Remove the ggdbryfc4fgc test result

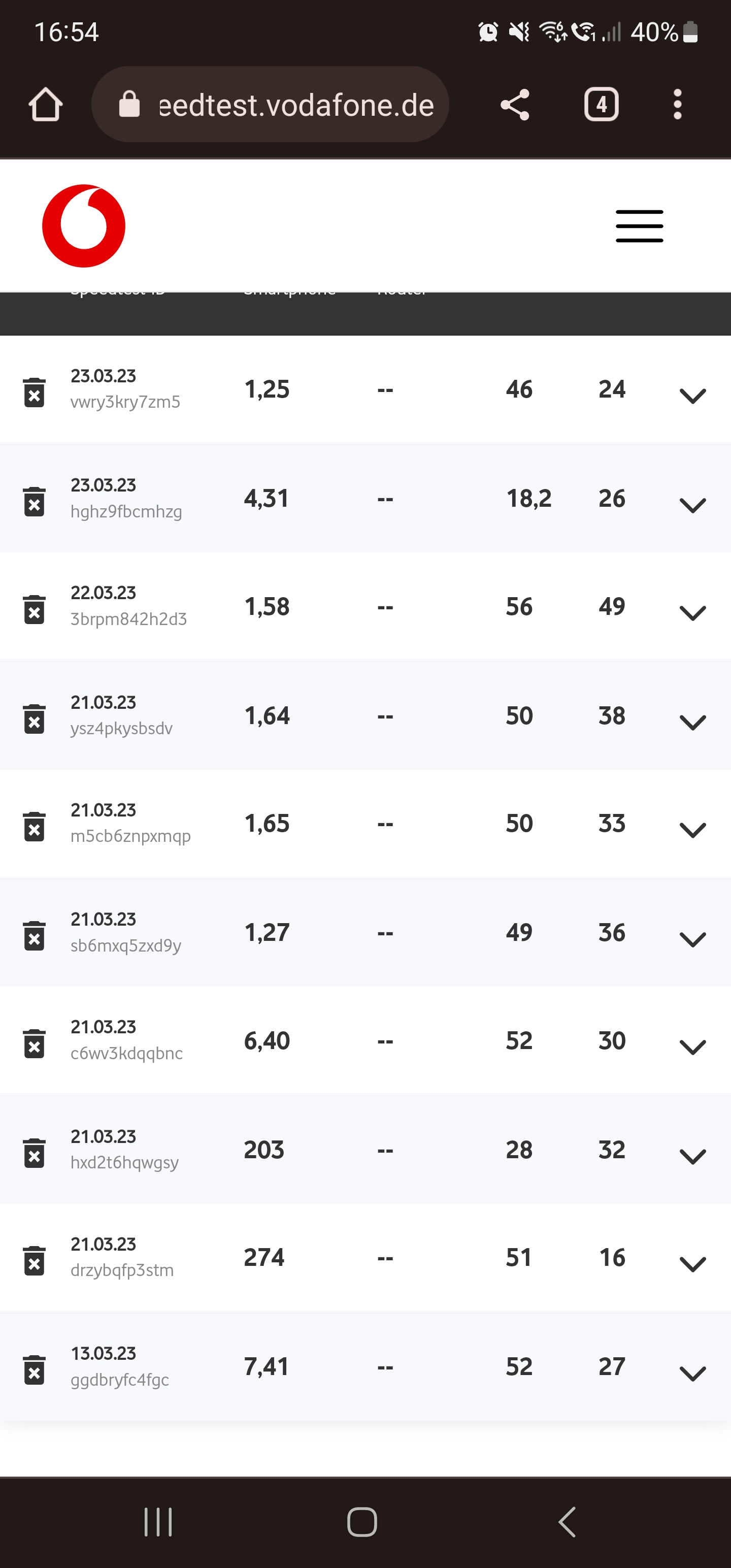[34, 1369]
